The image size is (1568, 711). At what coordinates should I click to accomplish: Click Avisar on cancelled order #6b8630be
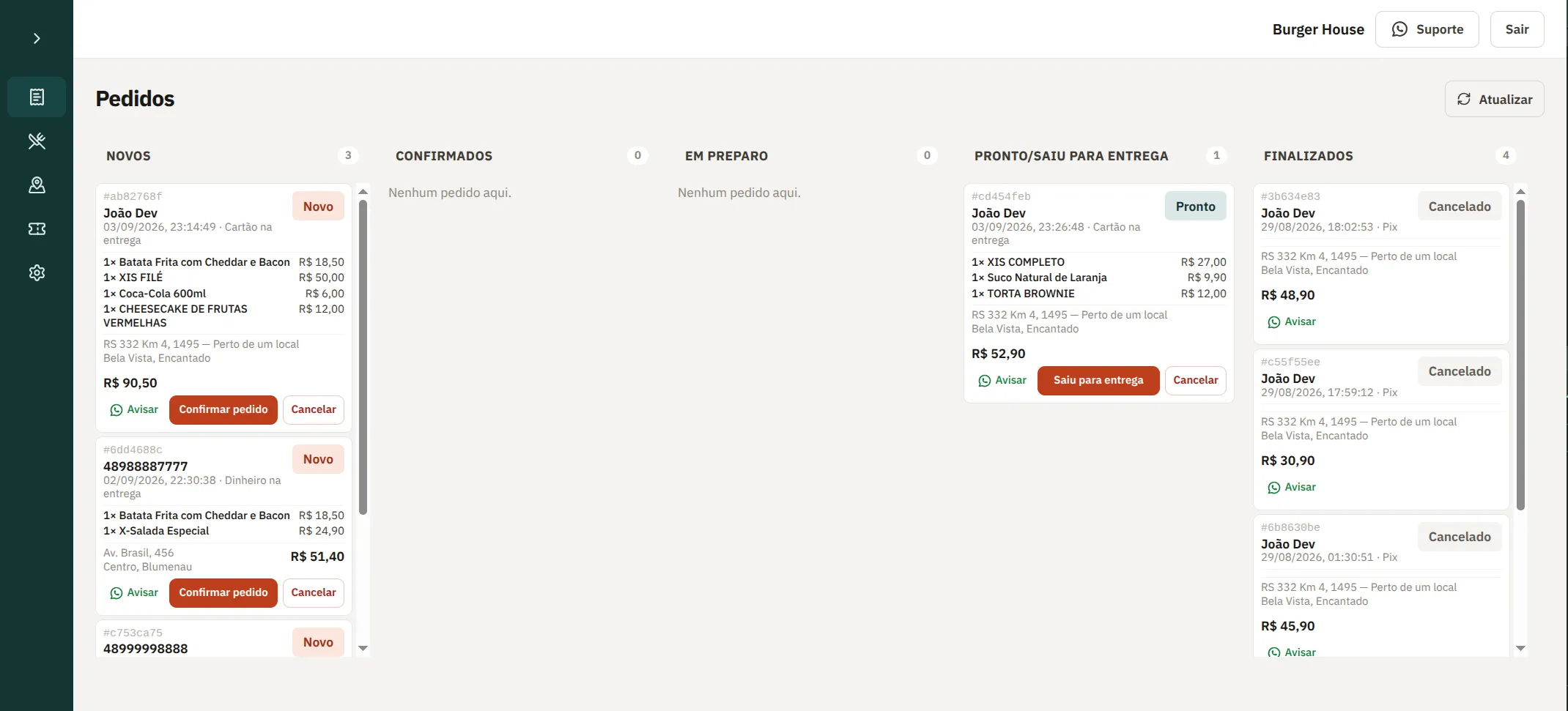tap(1292, 652)
